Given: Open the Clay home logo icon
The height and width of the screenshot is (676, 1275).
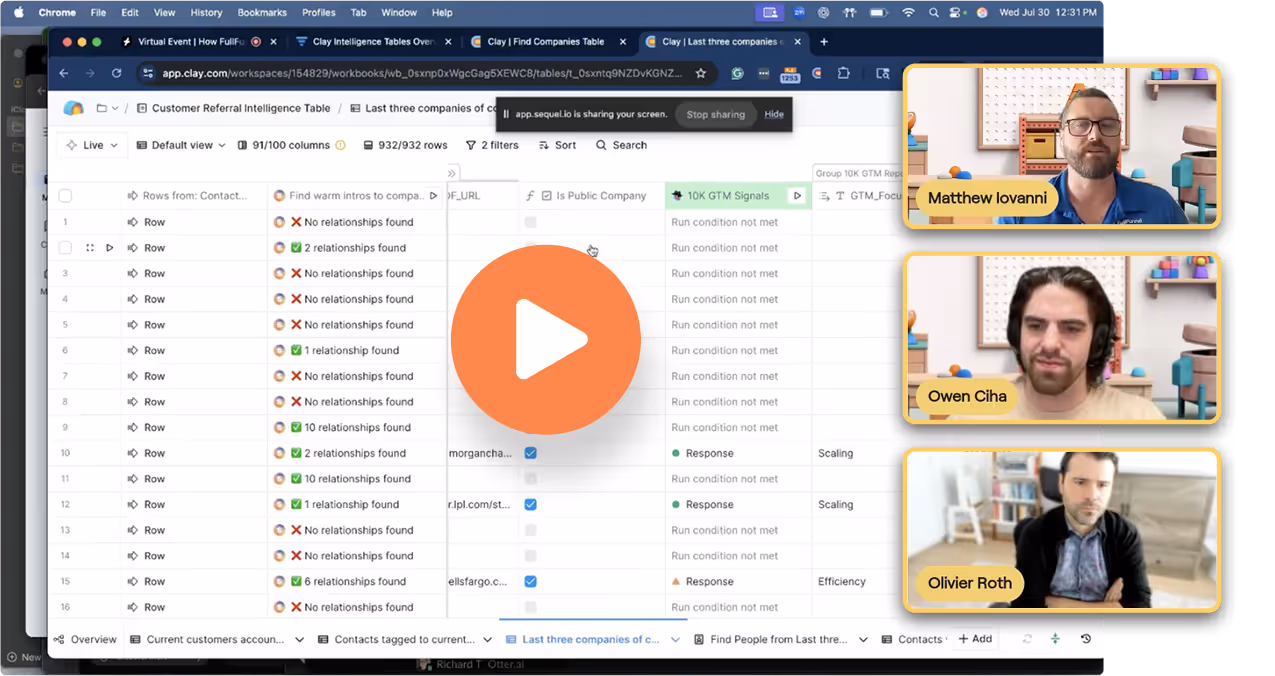Looking at the screenshot, I should 73,108.
